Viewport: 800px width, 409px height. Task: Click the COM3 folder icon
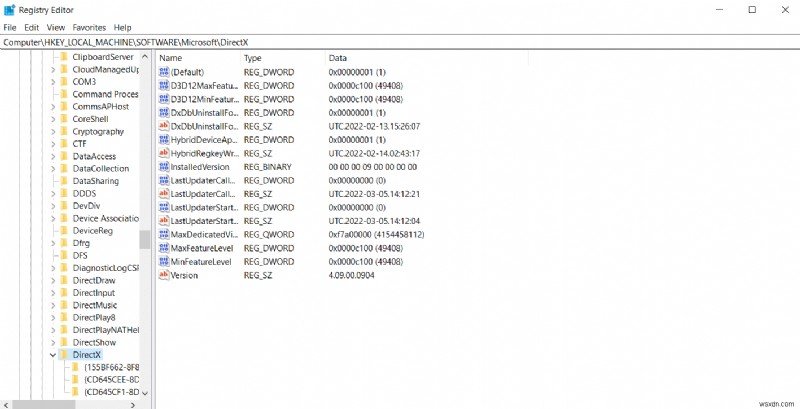coord(64,82)
